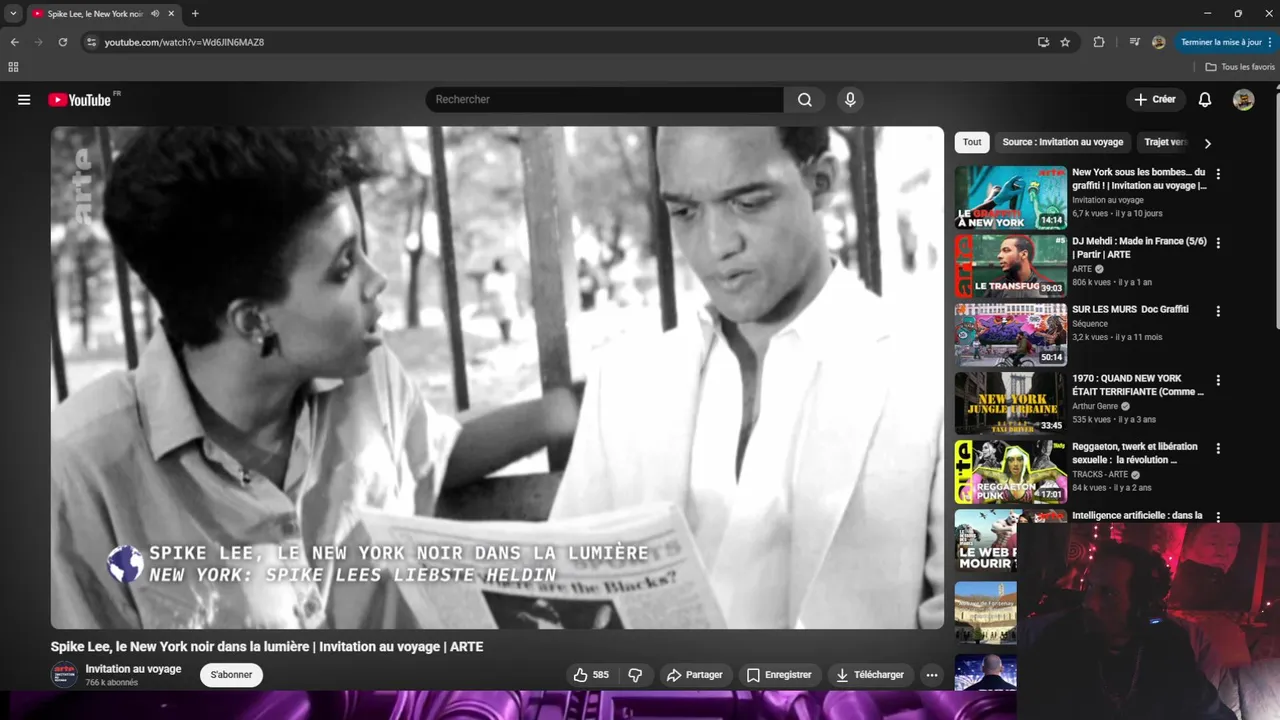Open the new tab with plus icon
This screenshot has width=1280, height=720.
[x=195, y=14]
